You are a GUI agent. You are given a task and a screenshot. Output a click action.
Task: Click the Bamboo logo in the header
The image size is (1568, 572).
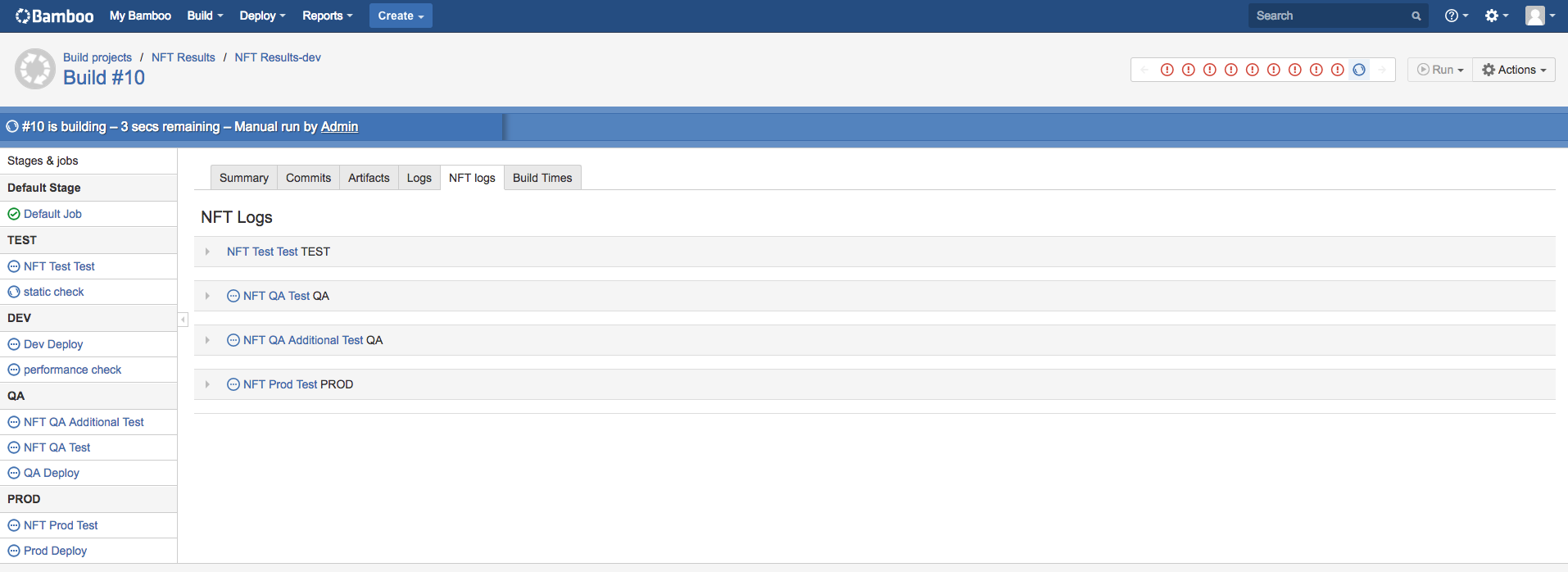(55, 16)
